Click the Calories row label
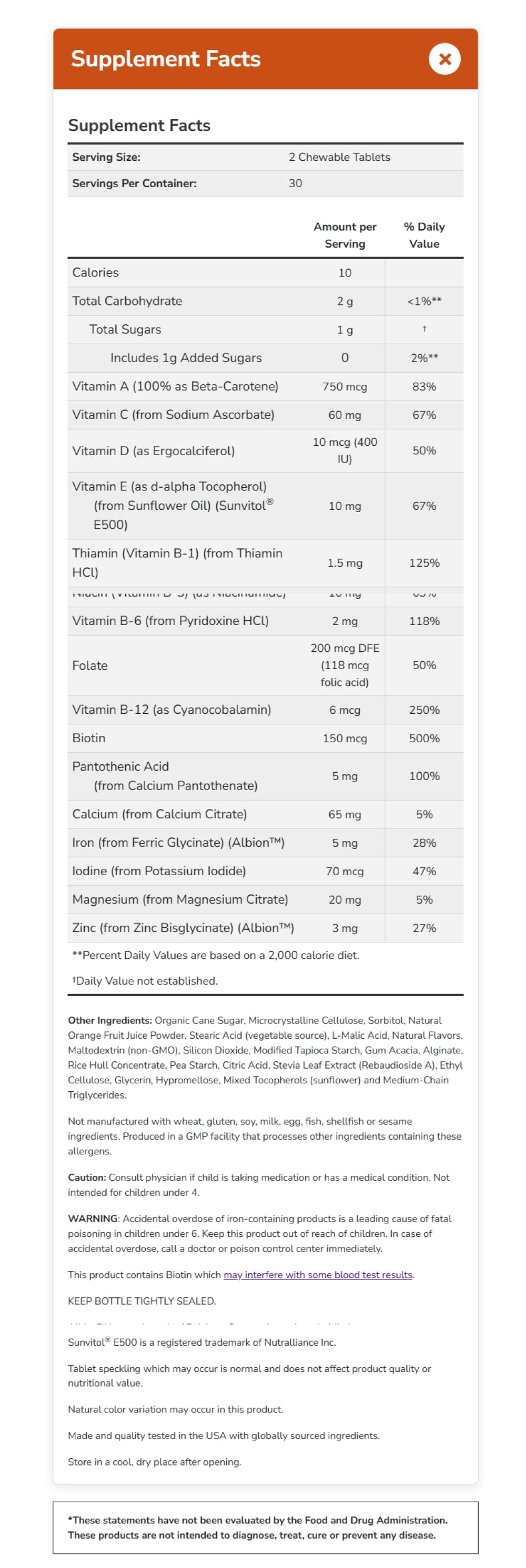 tap(96, 273)
